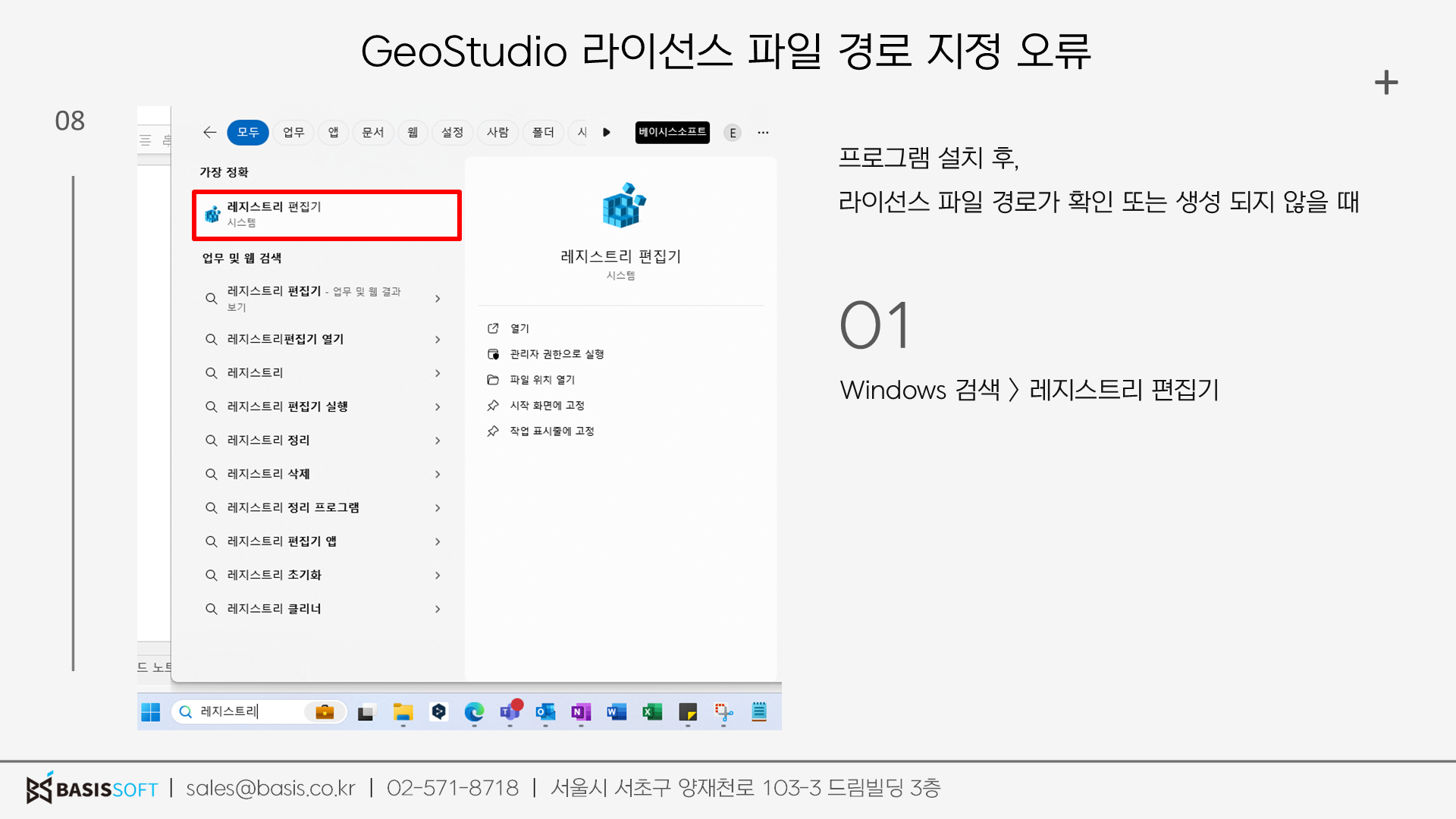Open Sticky Notes from the taskbar

[x=688, y=712]
